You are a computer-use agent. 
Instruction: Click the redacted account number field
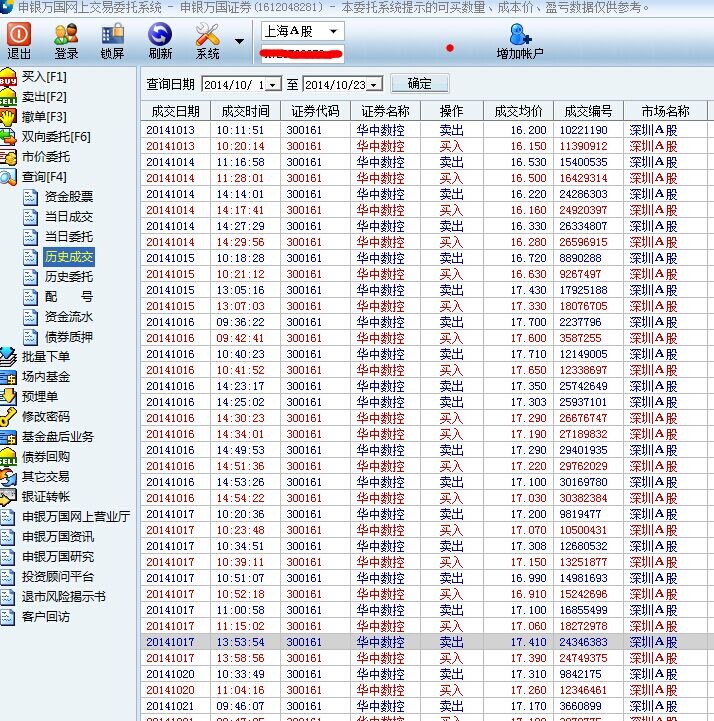[303, 54]
